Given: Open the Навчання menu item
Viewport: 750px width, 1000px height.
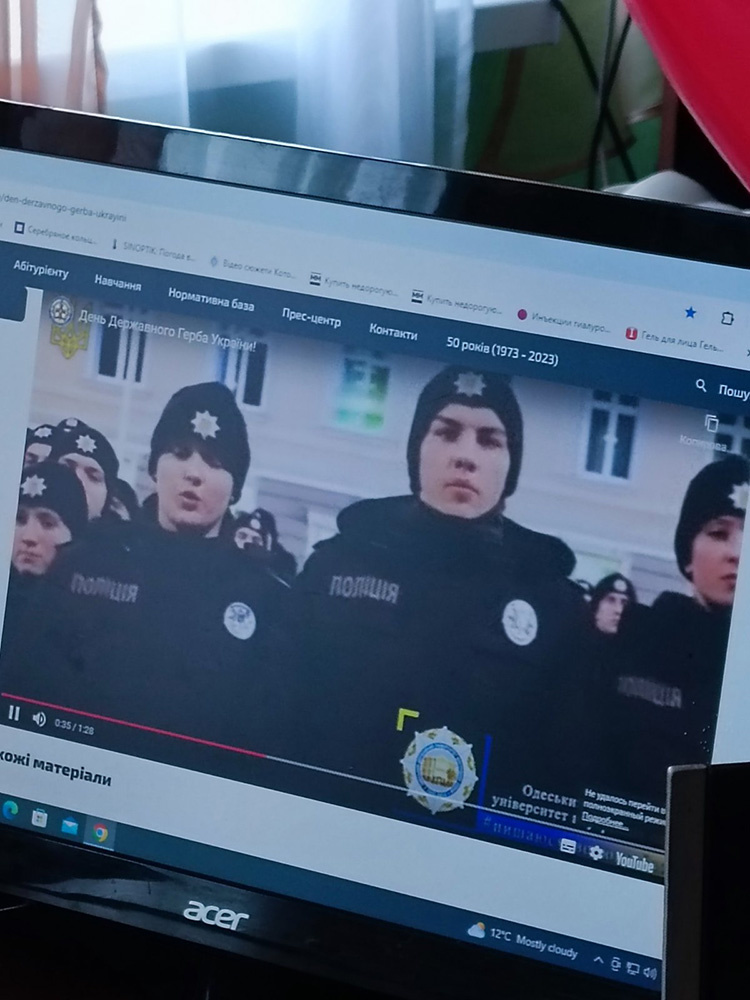Looking at the screenshot, I should click(x=118, y=284).
